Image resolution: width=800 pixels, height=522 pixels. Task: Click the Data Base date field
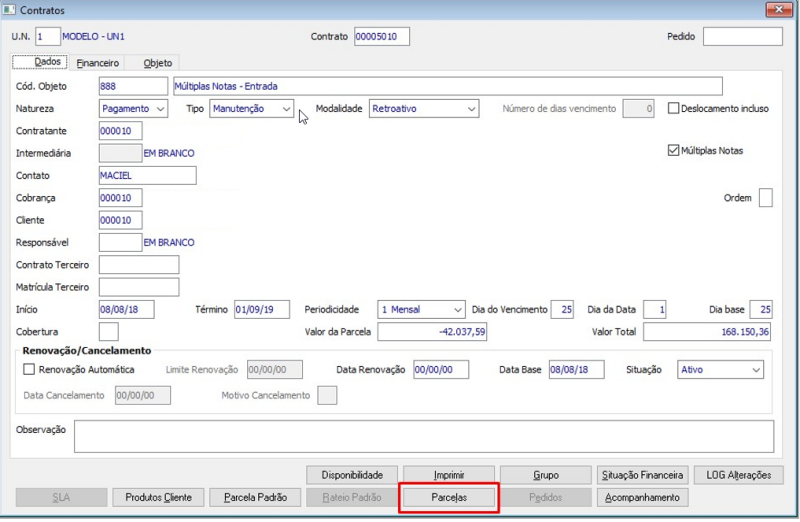click(x=577, y=369)
